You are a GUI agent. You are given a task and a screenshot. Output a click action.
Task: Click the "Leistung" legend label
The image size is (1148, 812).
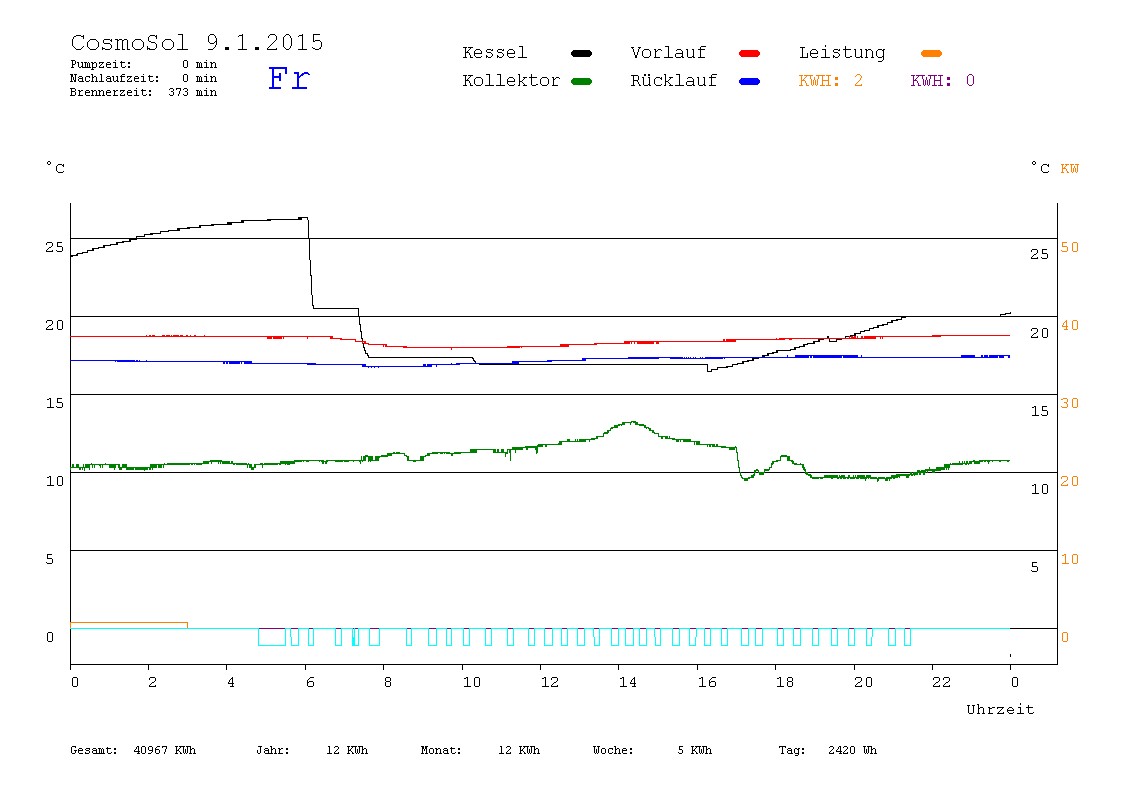[842, 53]
